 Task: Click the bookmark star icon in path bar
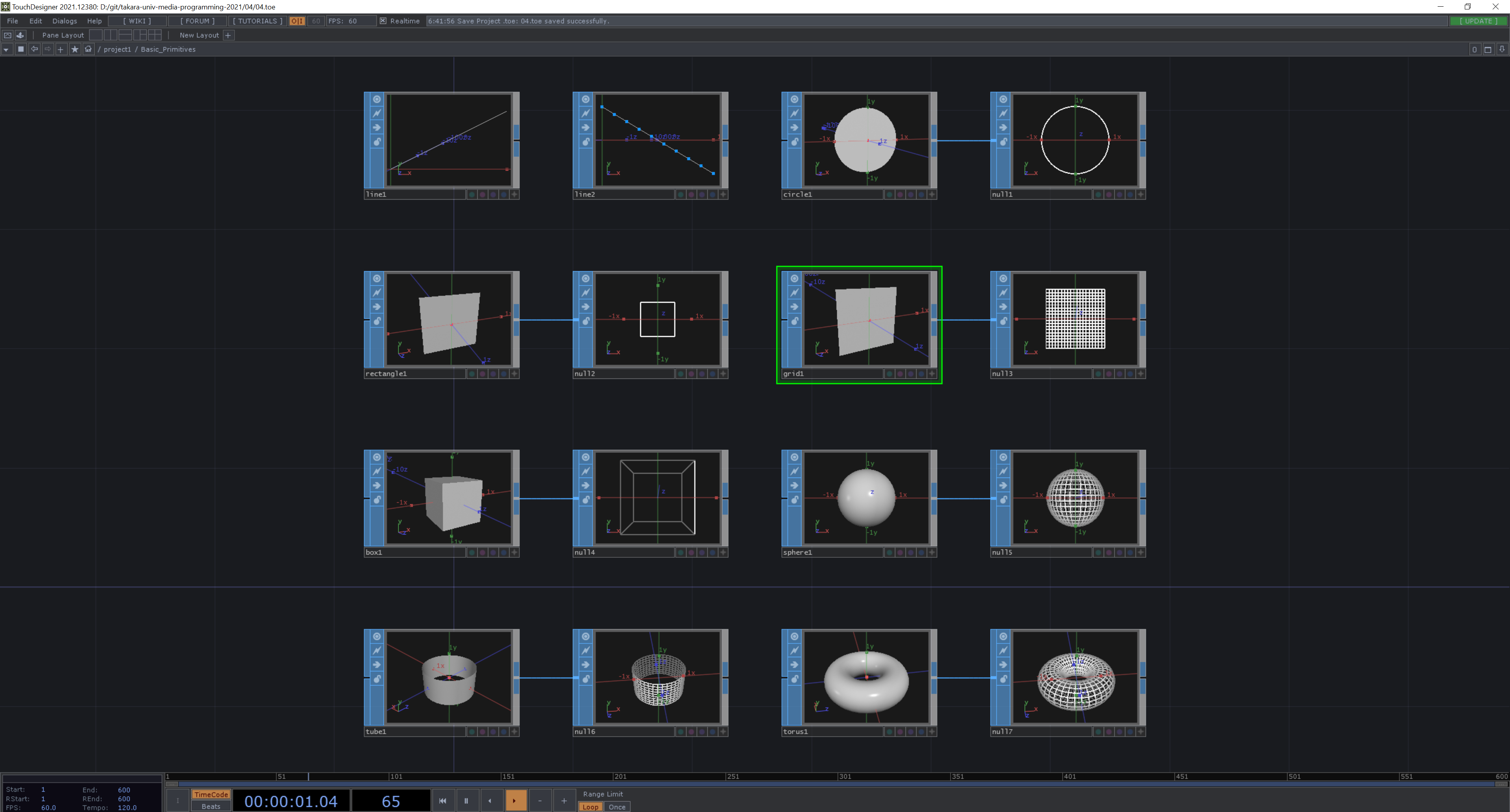click(74, 49)
